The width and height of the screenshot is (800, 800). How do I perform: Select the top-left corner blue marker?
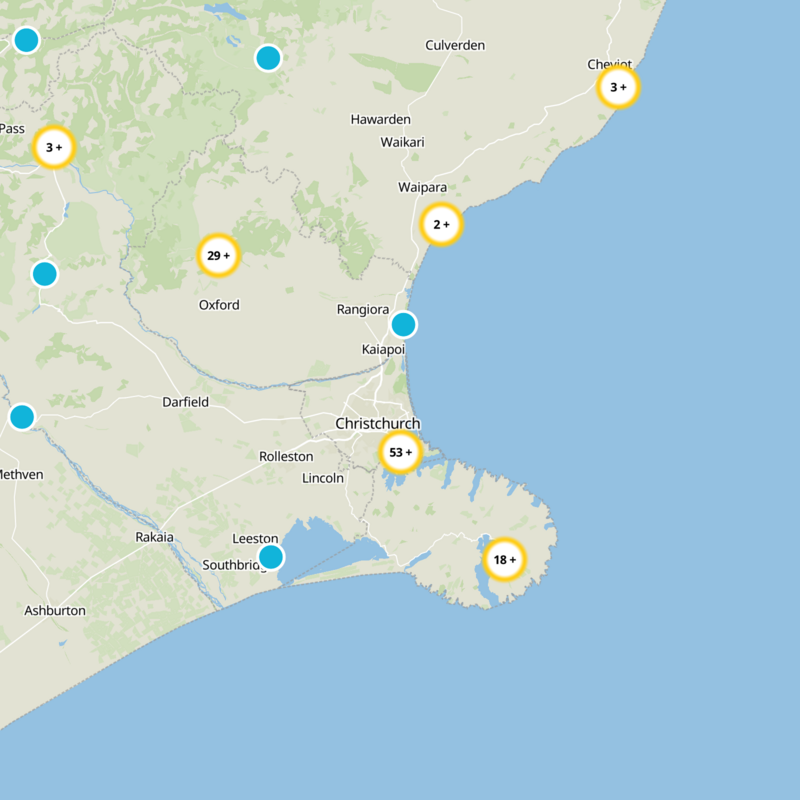coord(27,40)
